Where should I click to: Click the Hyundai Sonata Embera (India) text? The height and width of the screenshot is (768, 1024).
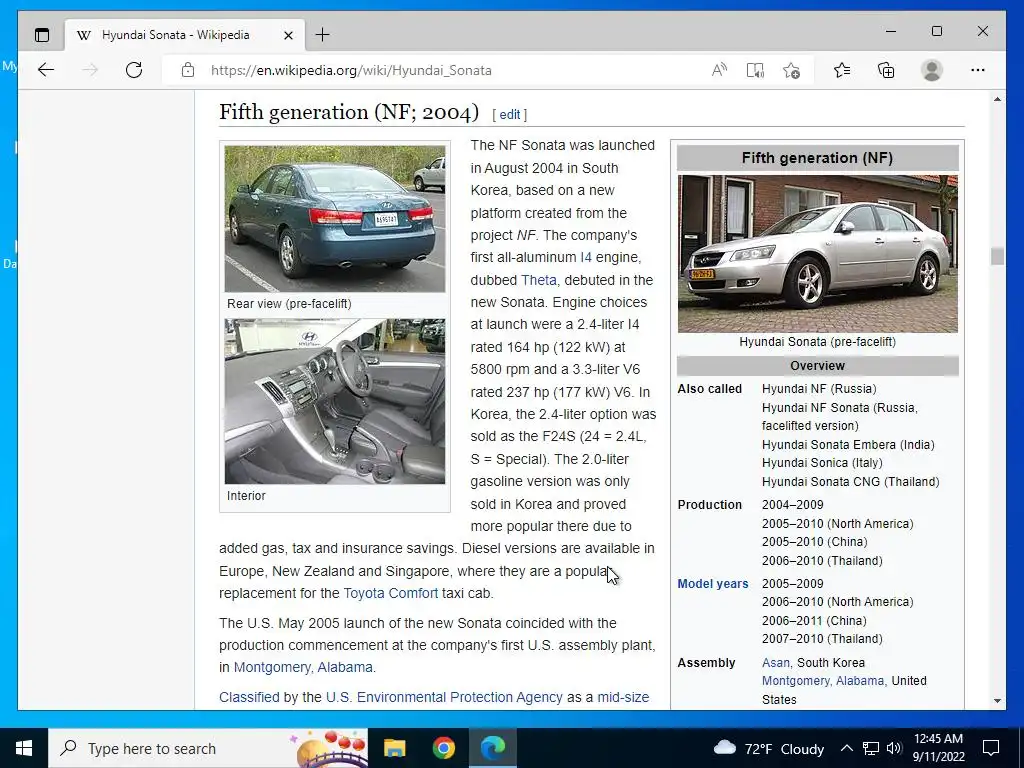[x=848, y=445]
